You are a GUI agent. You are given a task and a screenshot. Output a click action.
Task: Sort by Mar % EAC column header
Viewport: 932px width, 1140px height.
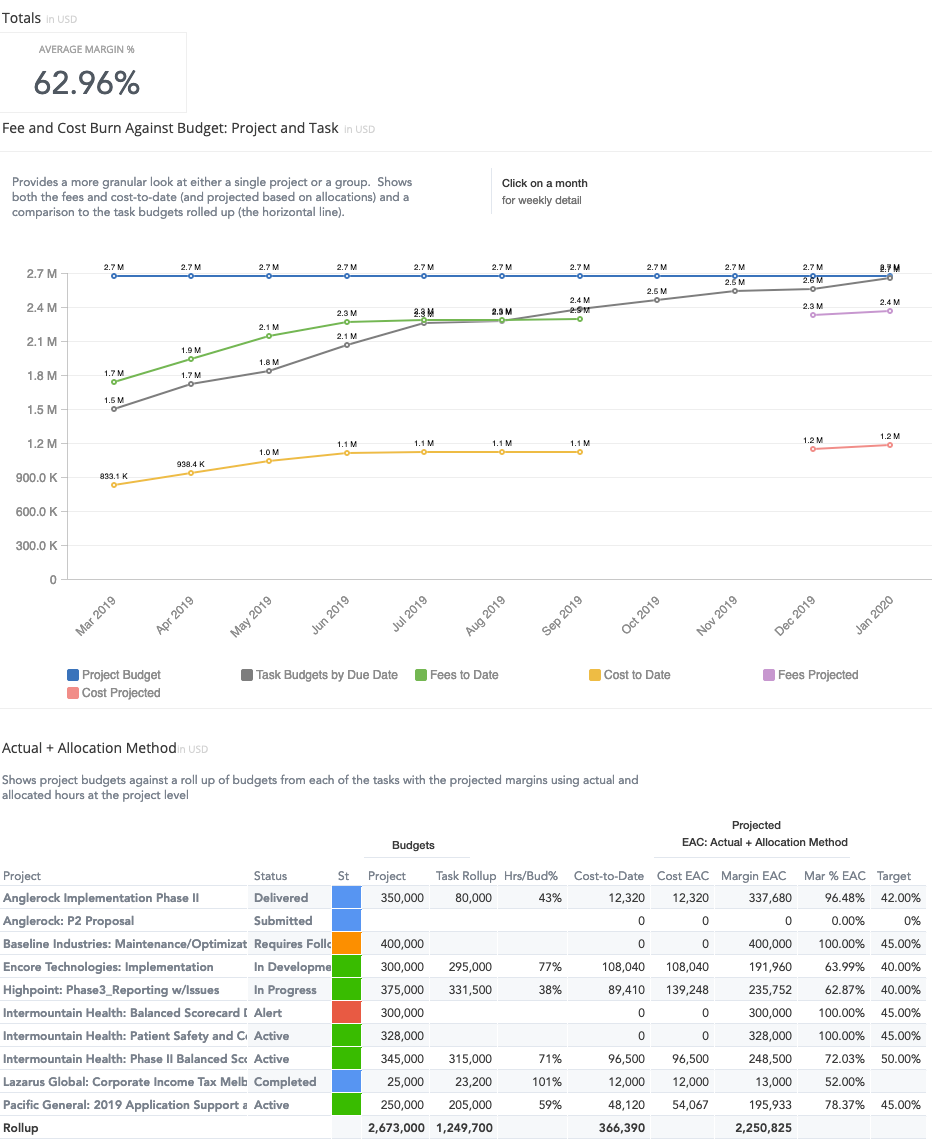(835, 876)
